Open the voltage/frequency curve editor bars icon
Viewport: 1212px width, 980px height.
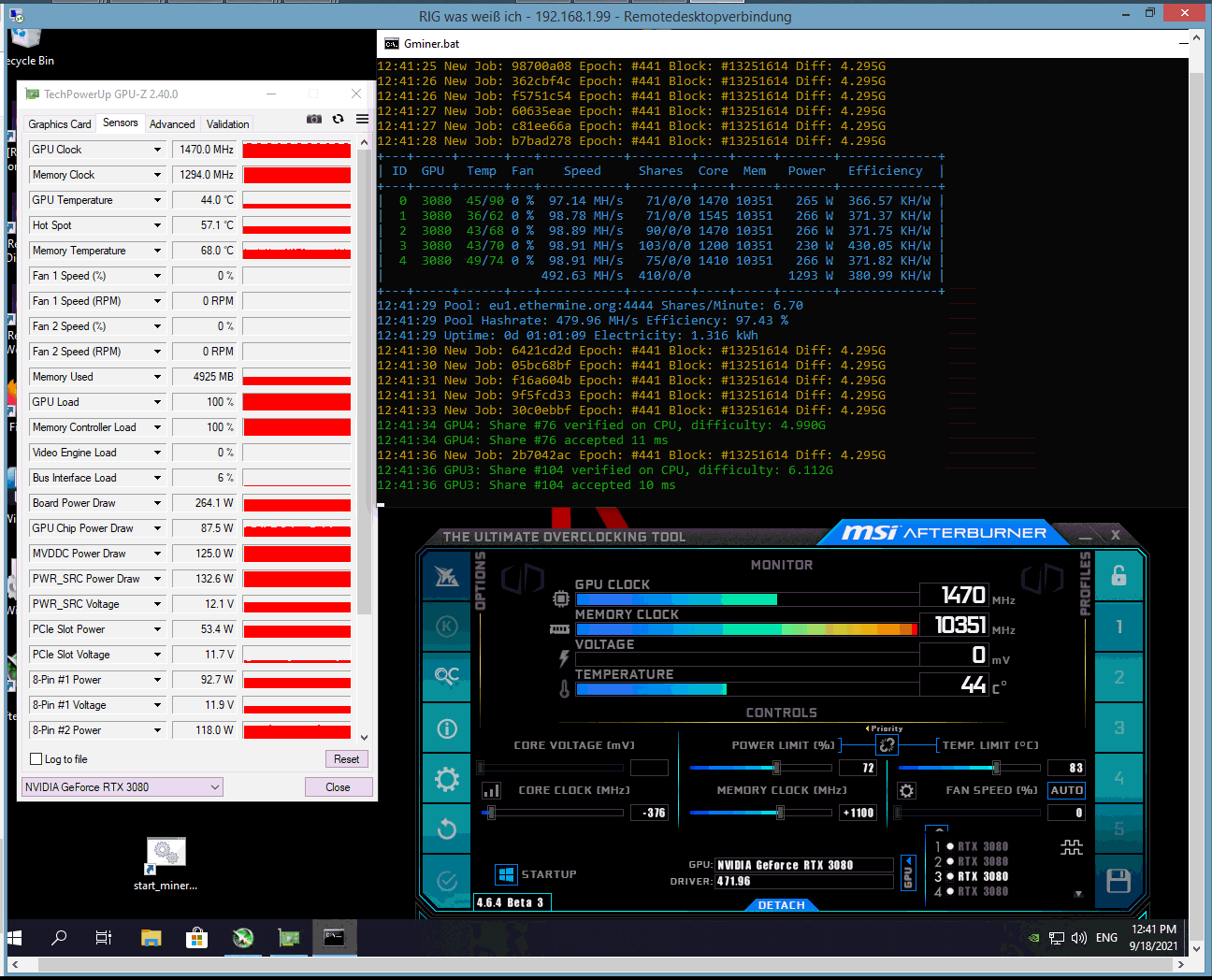pyautogui.click(x=492, y=791)
